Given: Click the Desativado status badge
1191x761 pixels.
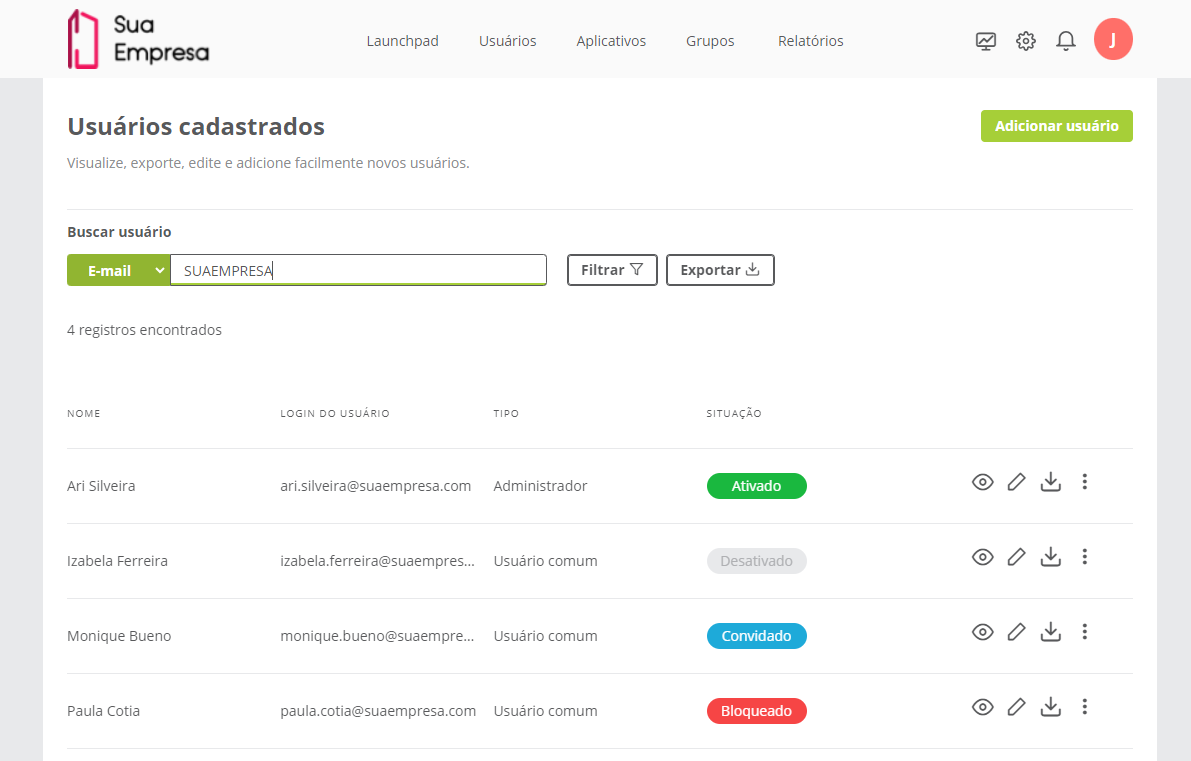Looking at the screenshot, I should (757, 561).
